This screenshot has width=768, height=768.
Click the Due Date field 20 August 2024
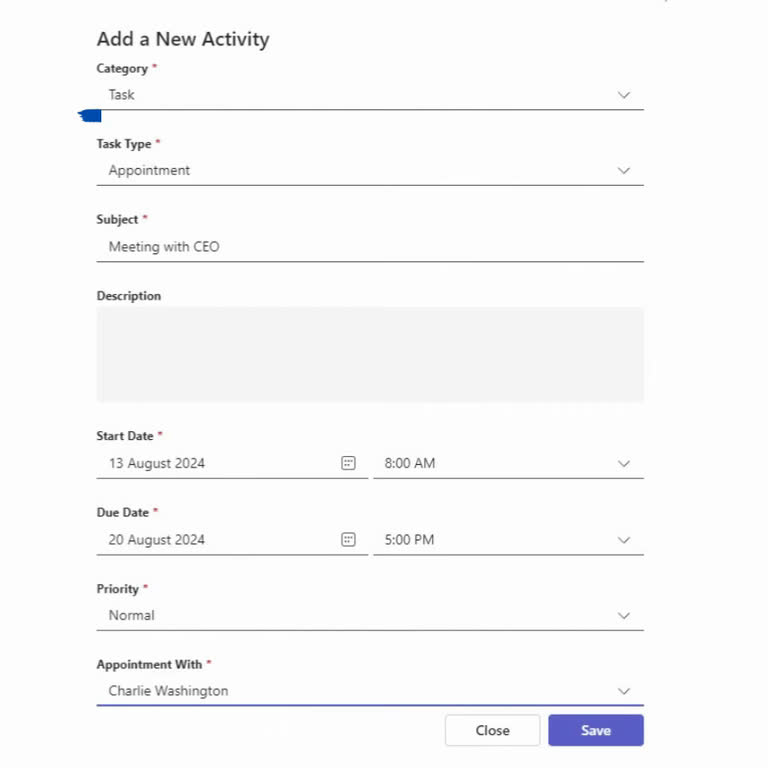coord(232,540)
